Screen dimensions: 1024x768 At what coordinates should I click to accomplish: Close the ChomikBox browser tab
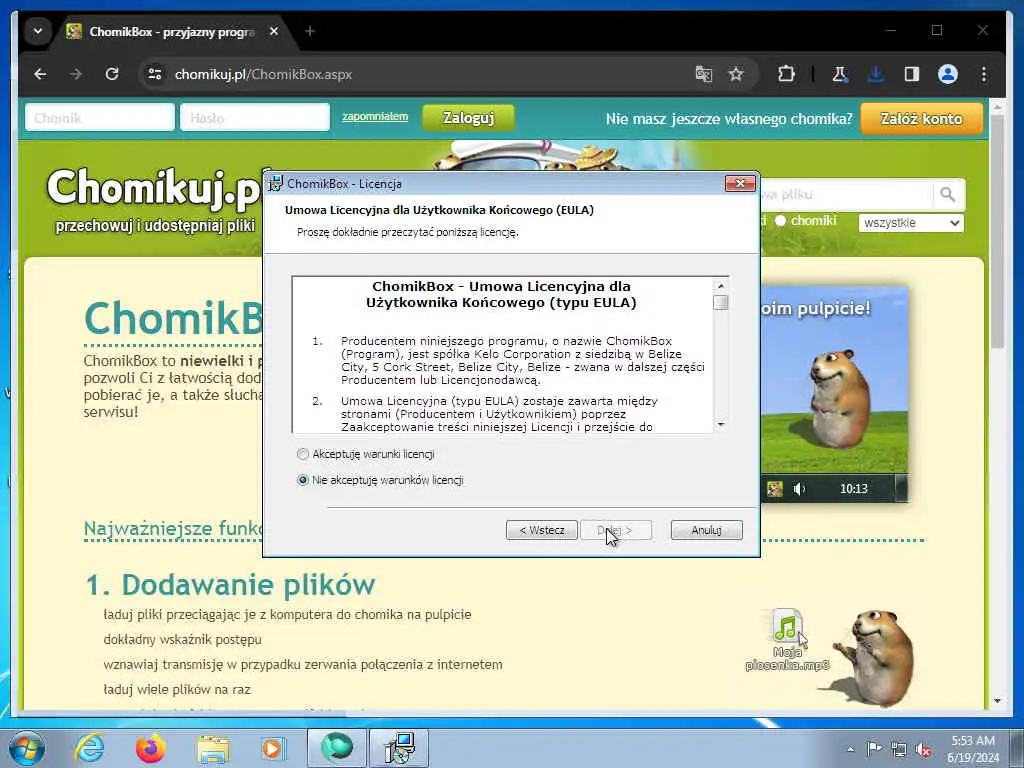tap(274, 31)
